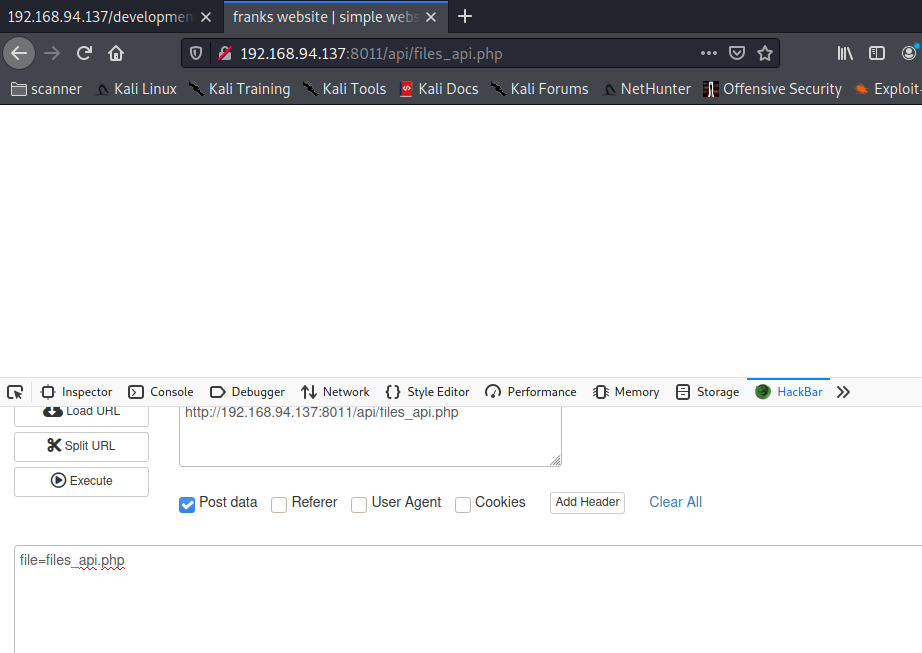Close the 192.168.94.137/developmen tab
922x653 pixels.
point(206,17)
